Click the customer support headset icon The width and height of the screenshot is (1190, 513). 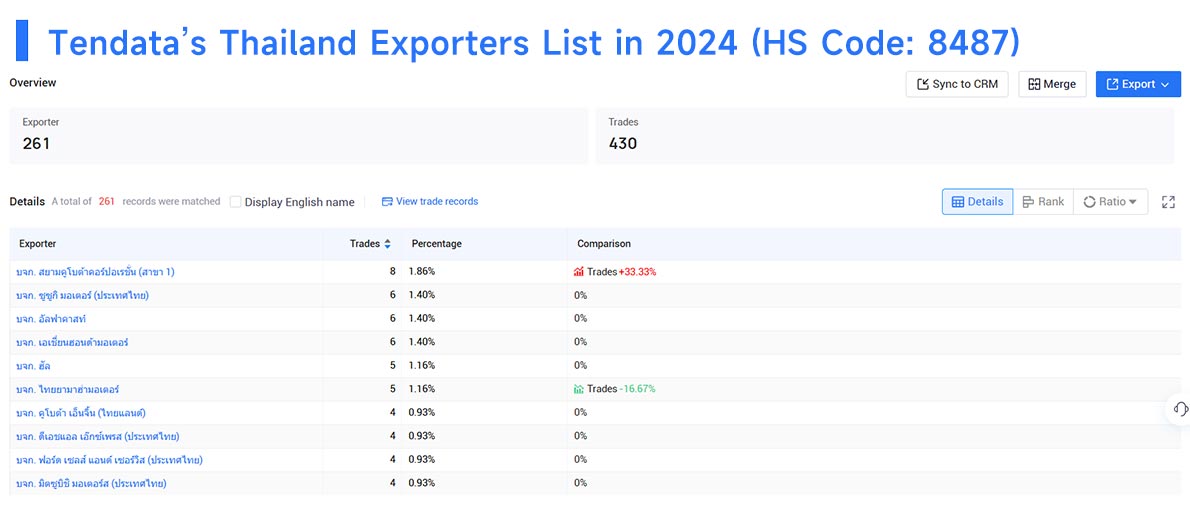tap(1180, 409)
